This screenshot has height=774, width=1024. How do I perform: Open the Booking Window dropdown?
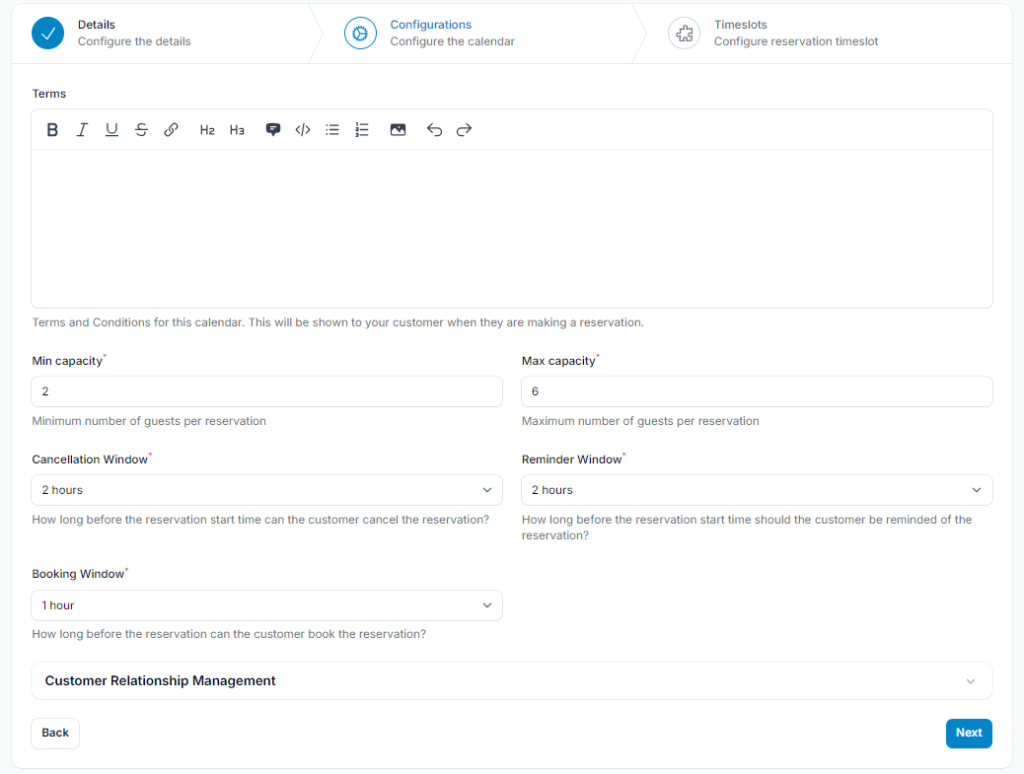point(266,605)
